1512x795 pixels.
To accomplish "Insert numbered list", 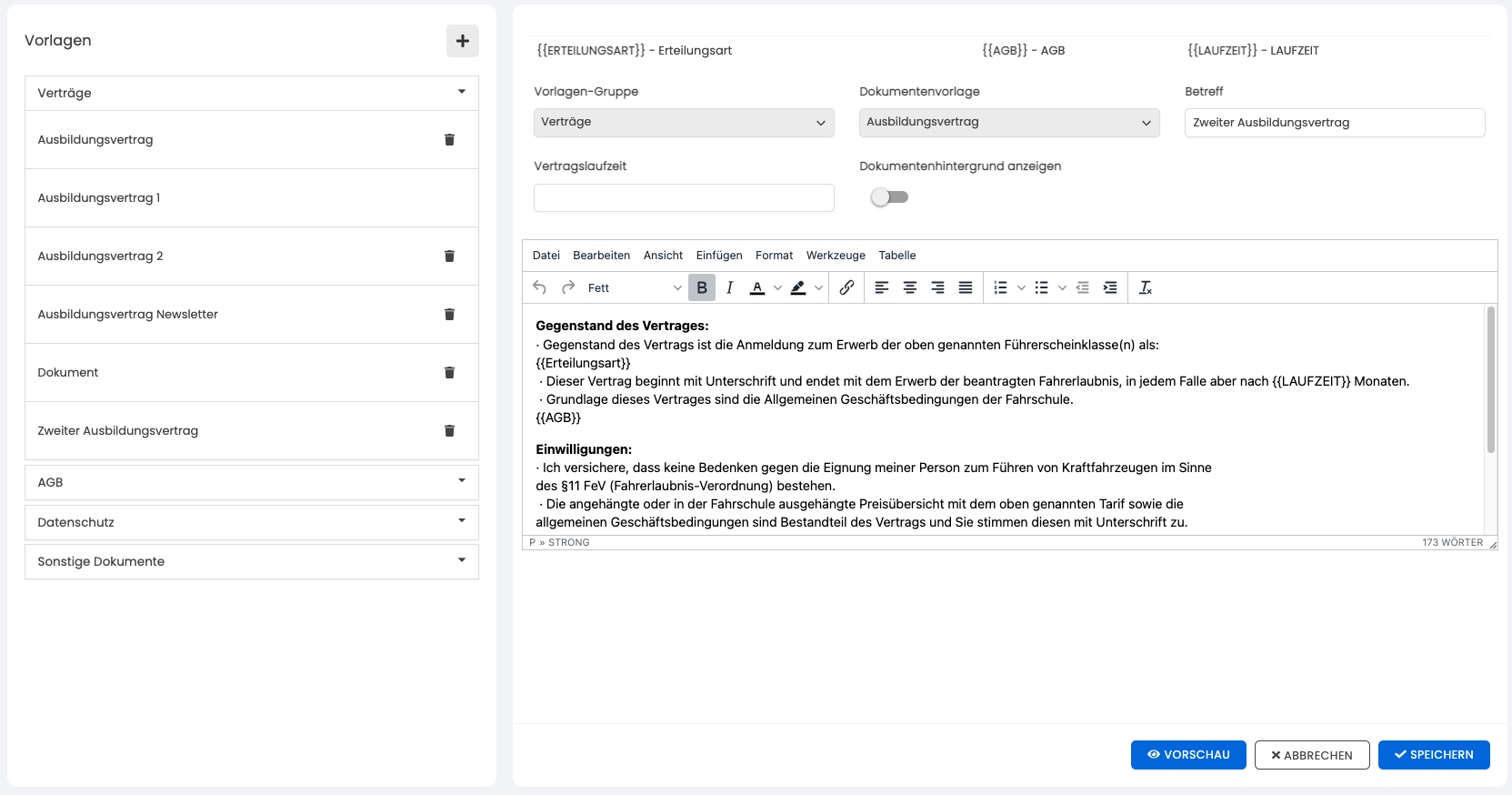I will 1000,287.
